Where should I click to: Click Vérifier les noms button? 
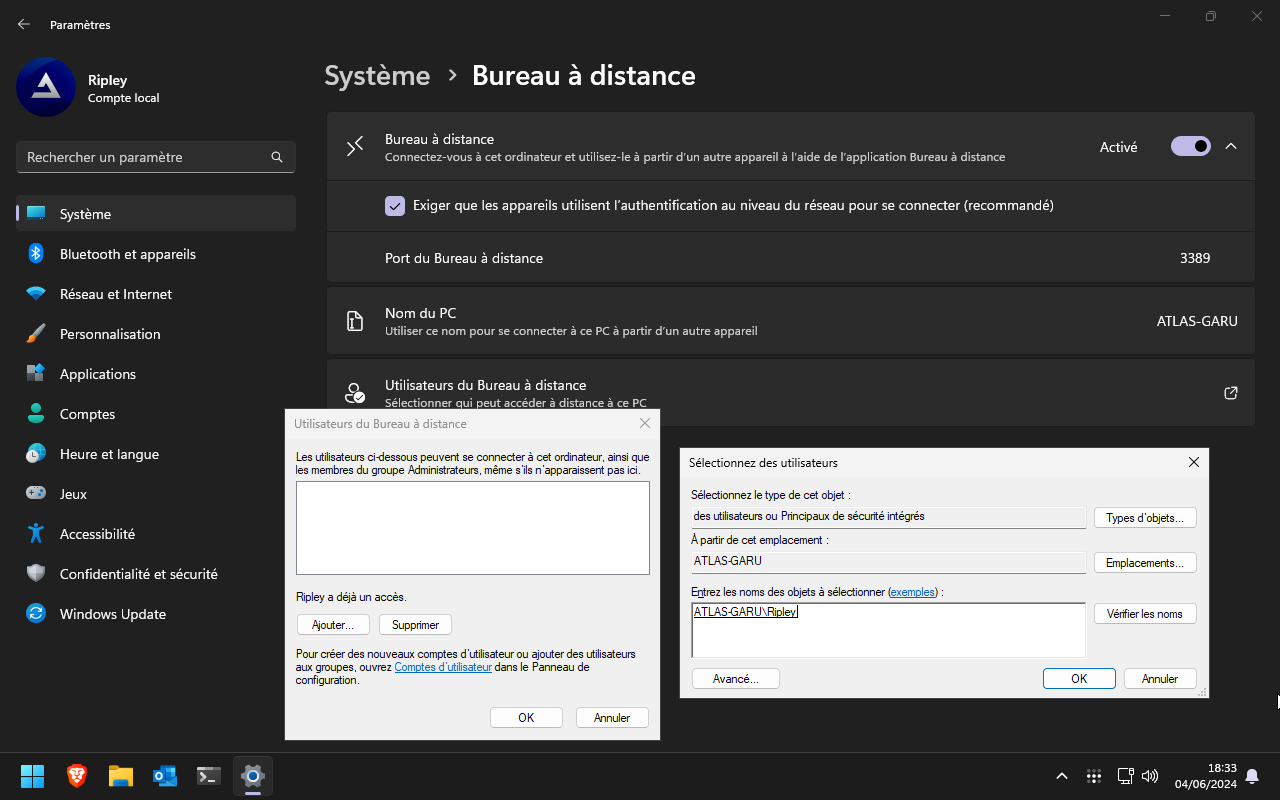(x=1145, y=614)
